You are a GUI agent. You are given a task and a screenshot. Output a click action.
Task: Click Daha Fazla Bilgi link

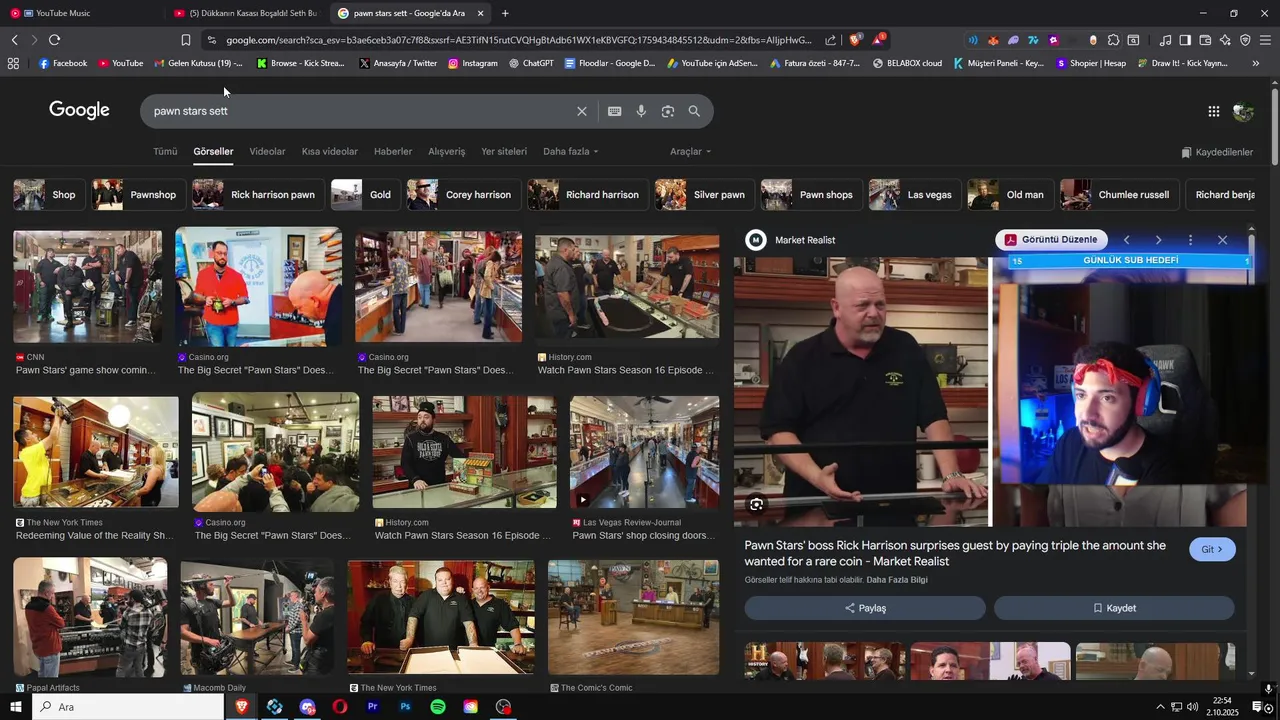point(897,580)
